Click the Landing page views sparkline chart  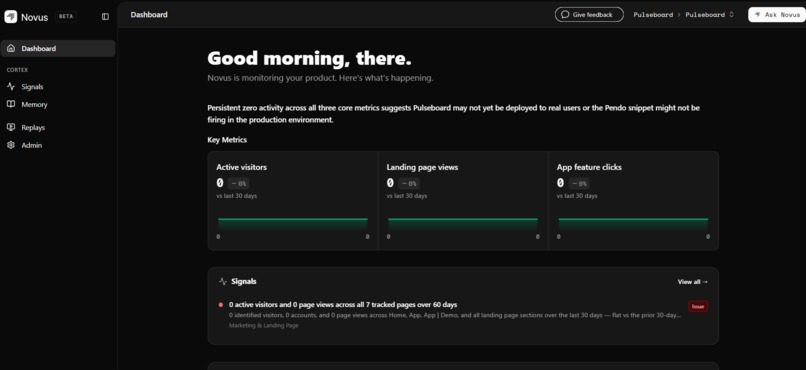(463, 224)
